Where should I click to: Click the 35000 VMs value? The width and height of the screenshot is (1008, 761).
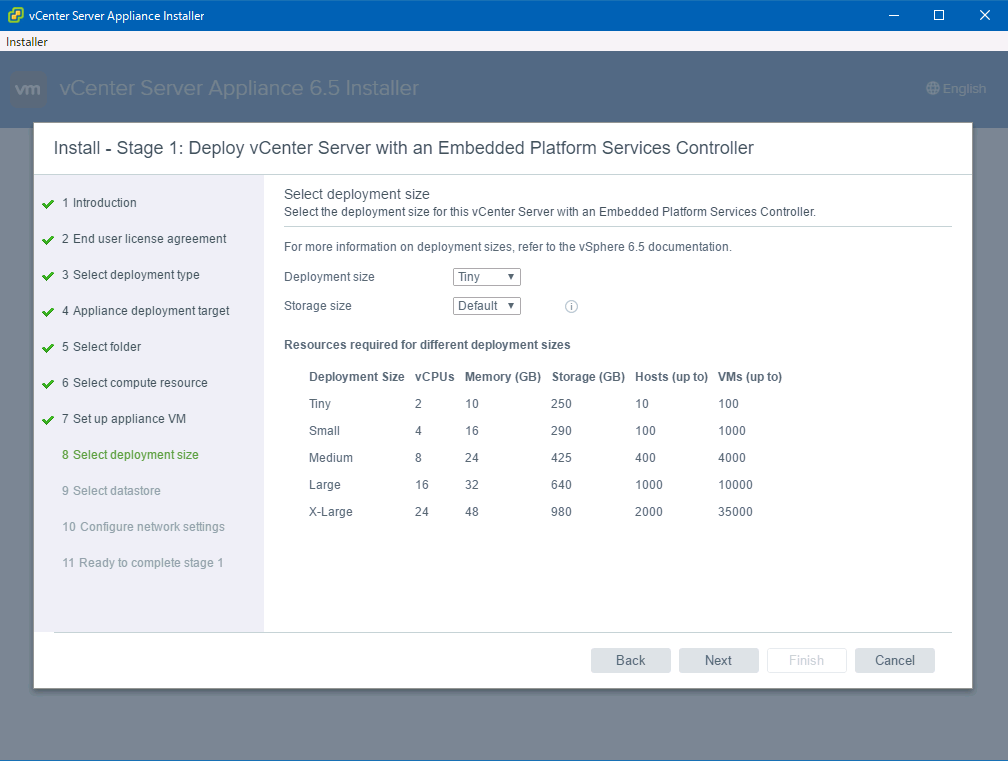pyautogui.click(x=735, y=512)
